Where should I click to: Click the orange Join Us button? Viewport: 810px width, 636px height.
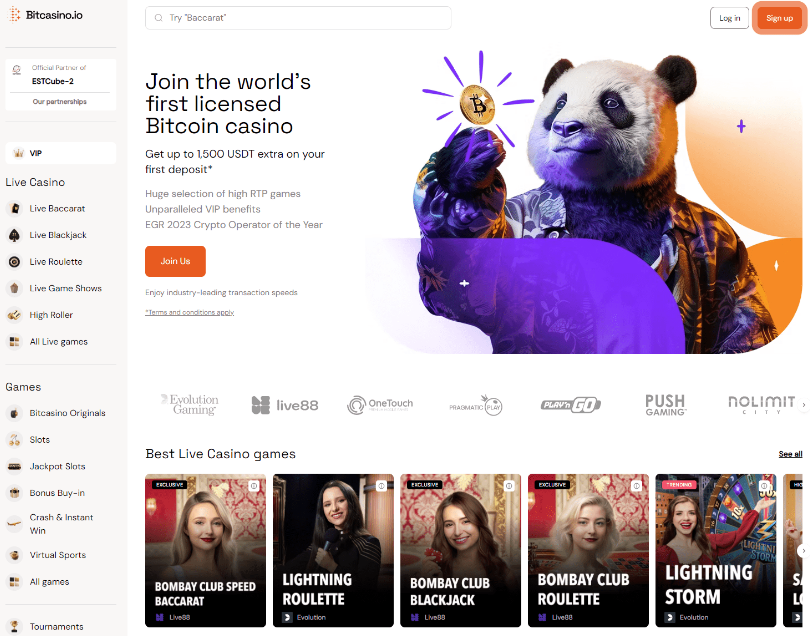point(175,261)
